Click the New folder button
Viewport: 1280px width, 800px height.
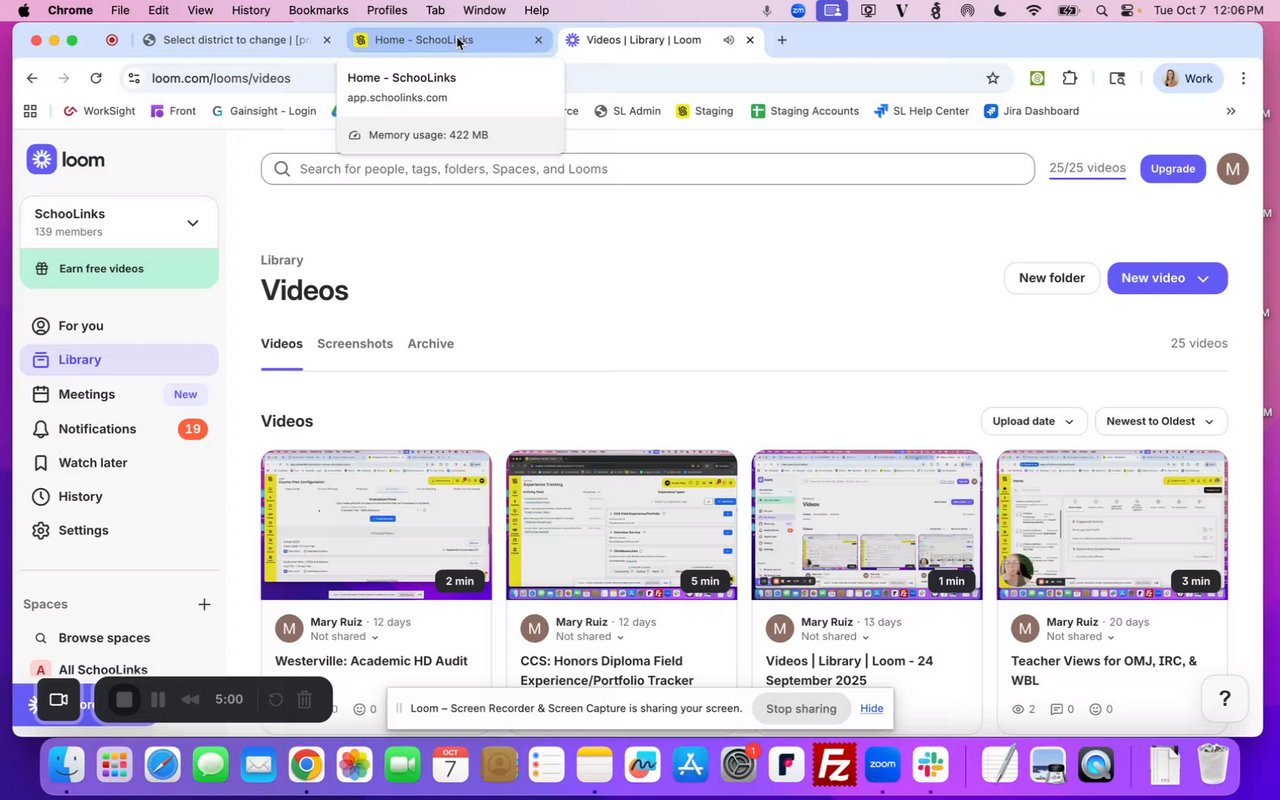pos(1052,278)
